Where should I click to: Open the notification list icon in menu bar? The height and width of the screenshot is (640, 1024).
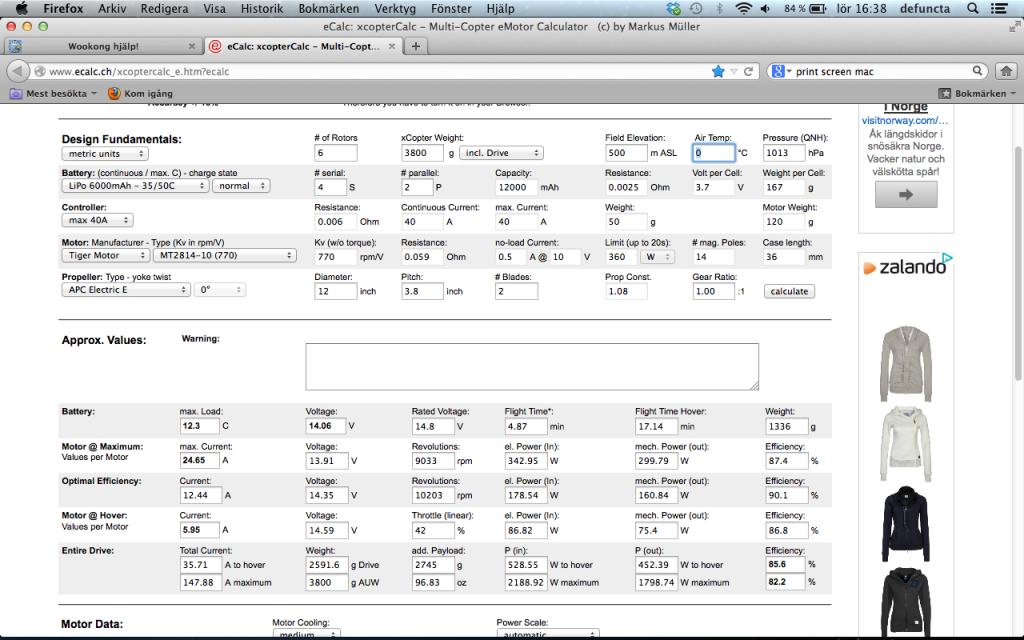pos(999,8)
